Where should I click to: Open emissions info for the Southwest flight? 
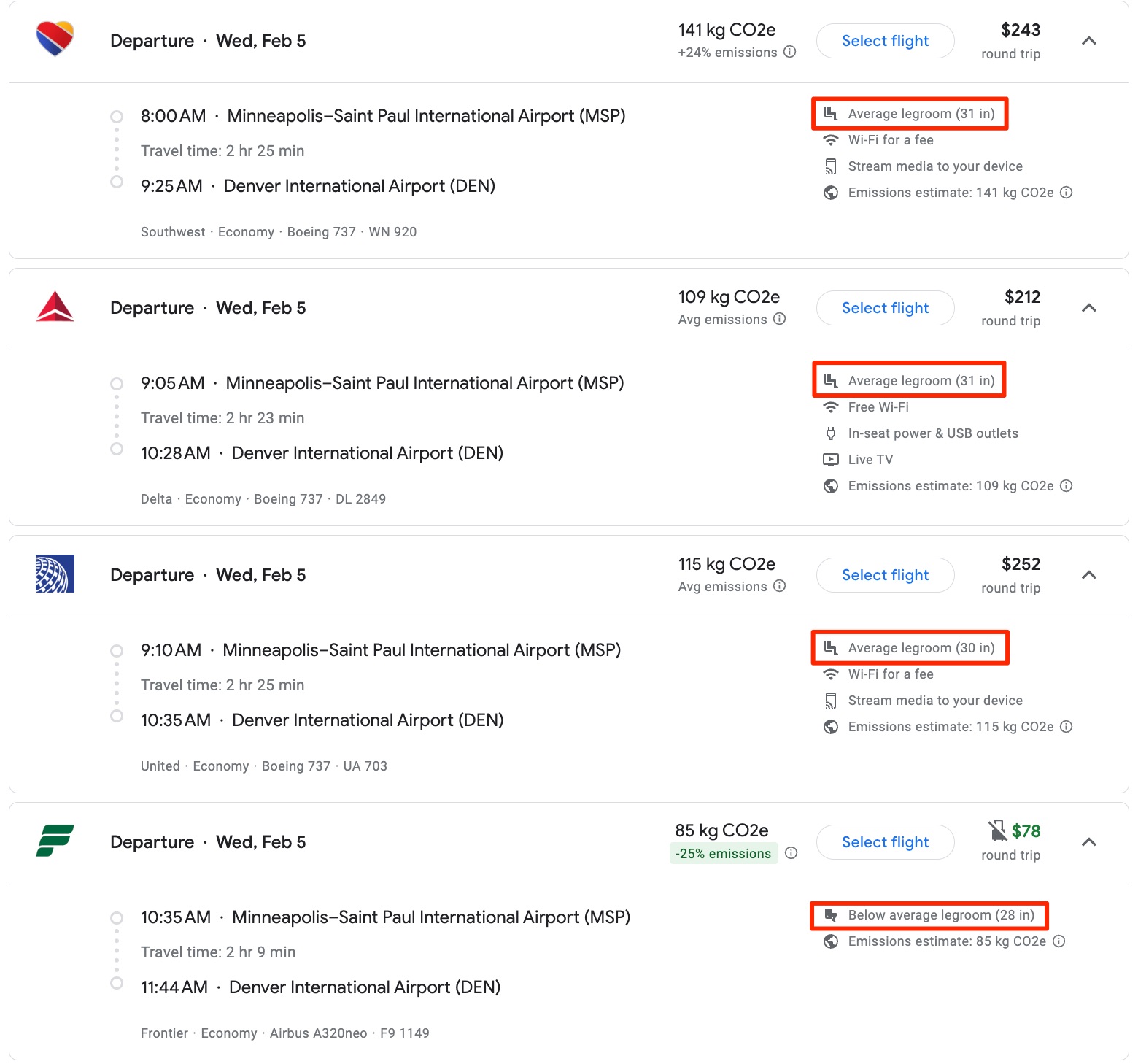coord(790,53)
